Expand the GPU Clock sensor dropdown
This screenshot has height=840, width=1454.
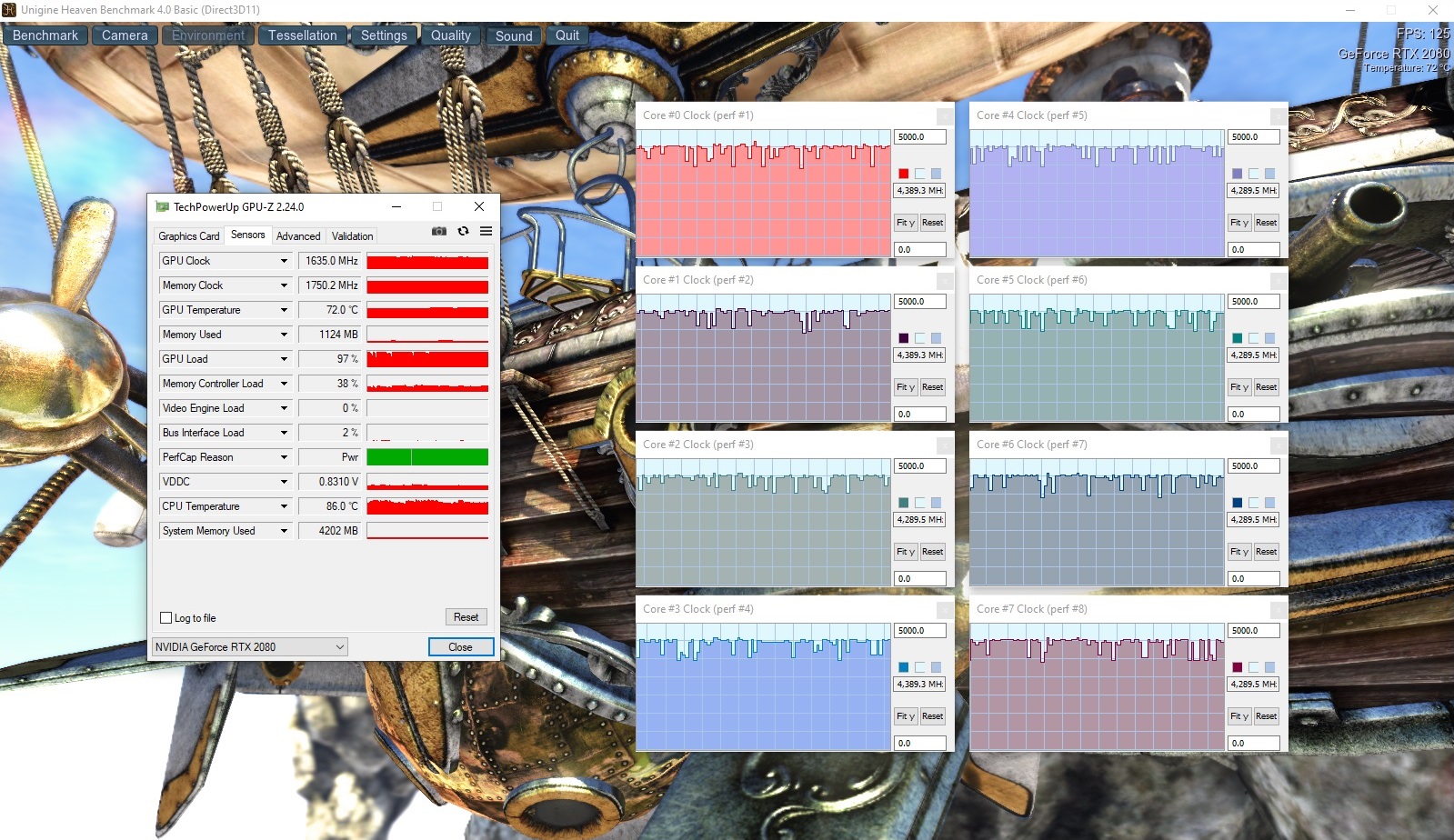coord(284,261)
